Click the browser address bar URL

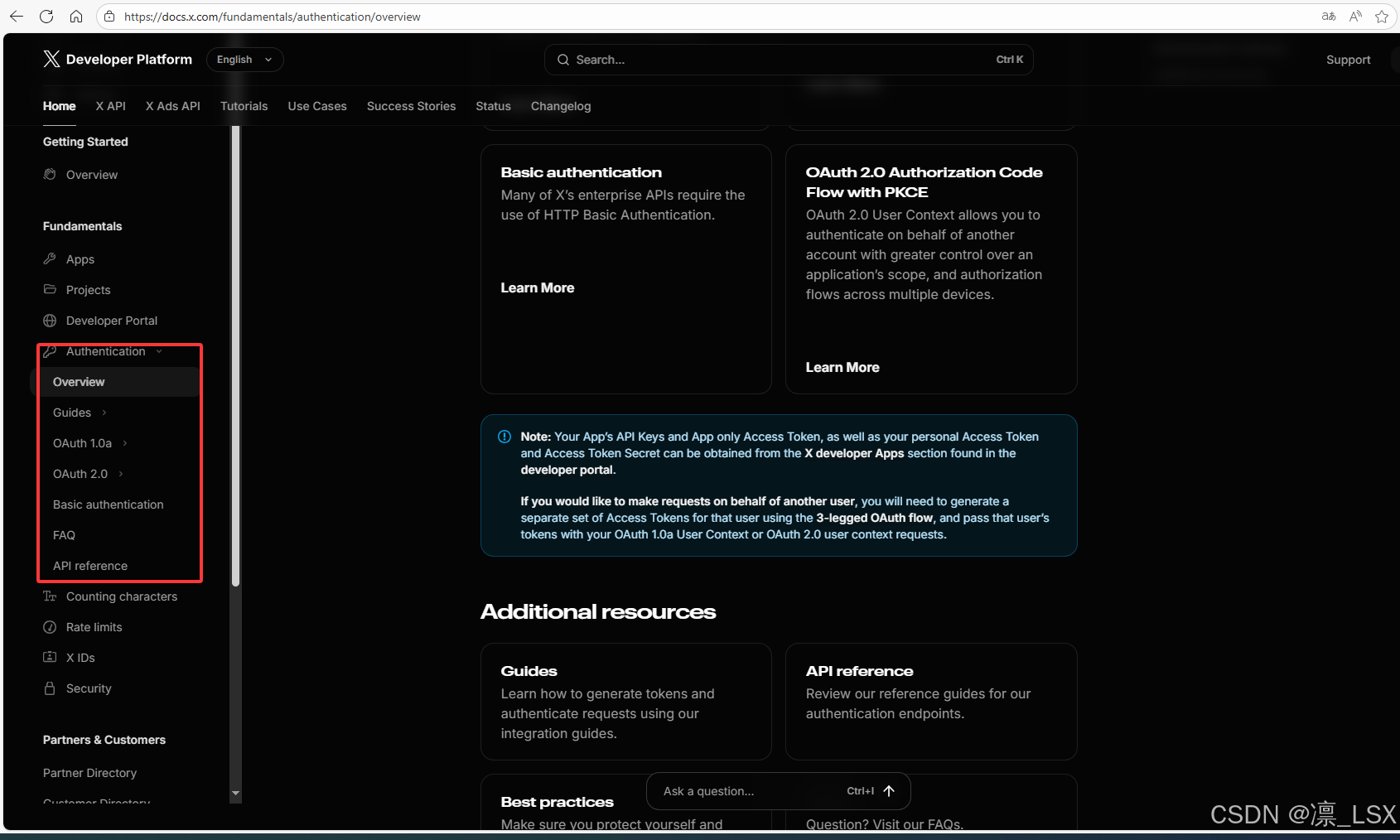[x=273, y=17]
